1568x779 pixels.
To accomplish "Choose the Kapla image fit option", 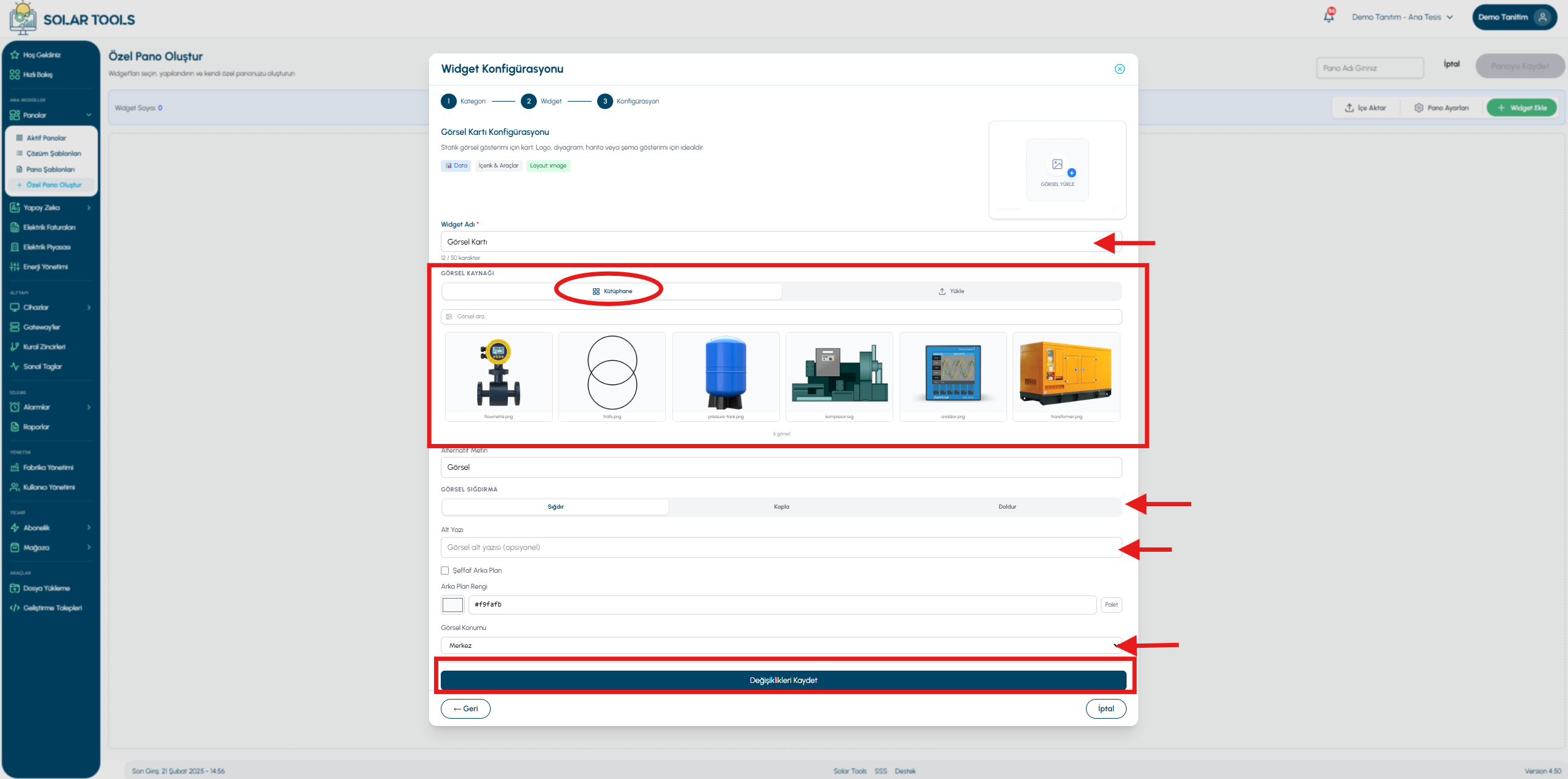I will [x=781, y=507].
